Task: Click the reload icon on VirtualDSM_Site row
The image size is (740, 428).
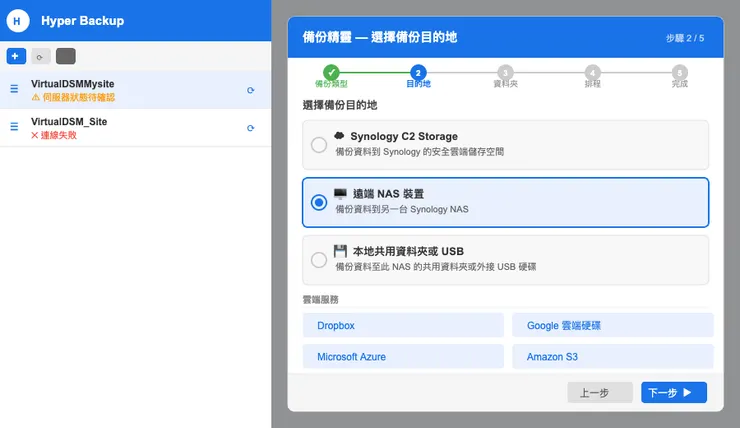Action: (251, 128)
